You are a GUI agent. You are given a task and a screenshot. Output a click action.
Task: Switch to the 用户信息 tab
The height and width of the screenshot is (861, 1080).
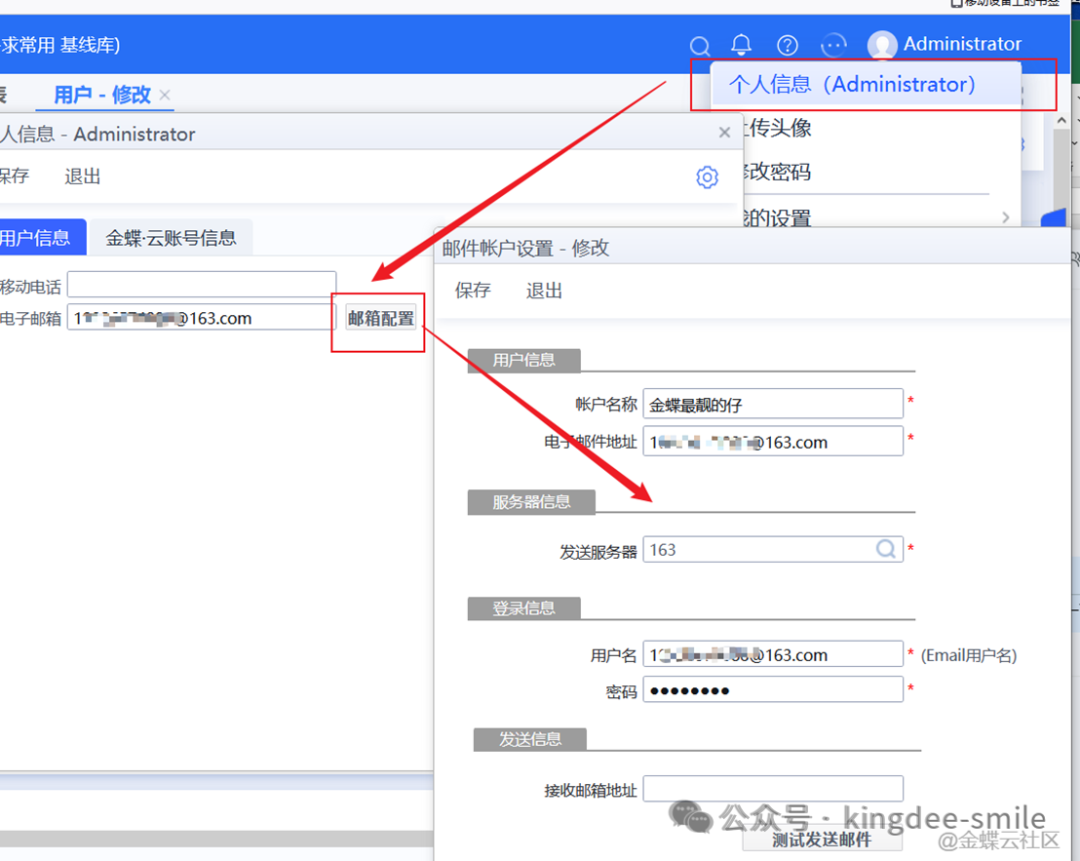click(36, 238)
